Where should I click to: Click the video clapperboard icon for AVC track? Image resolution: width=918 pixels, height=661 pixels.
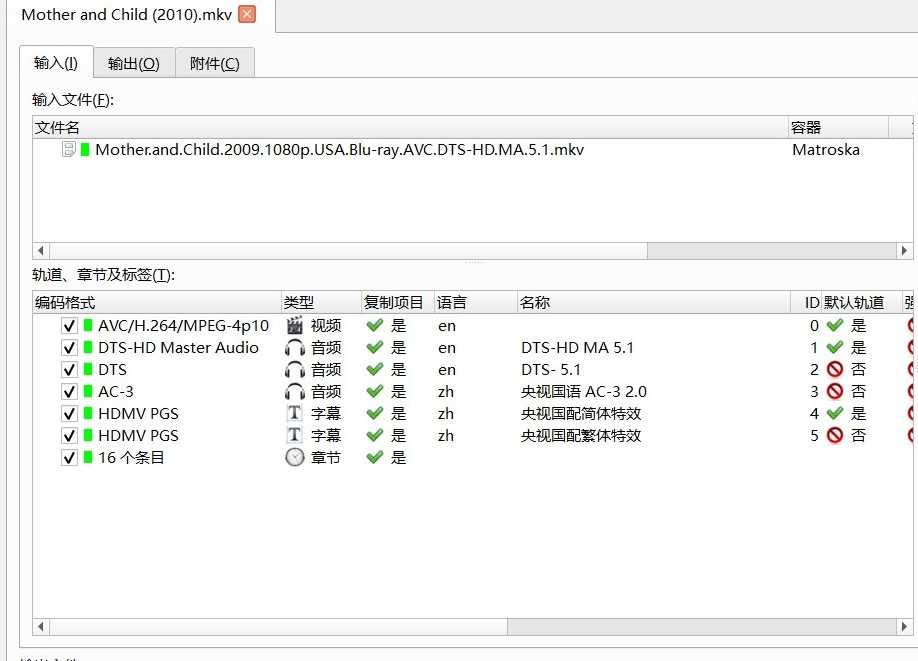click(294, 325)
